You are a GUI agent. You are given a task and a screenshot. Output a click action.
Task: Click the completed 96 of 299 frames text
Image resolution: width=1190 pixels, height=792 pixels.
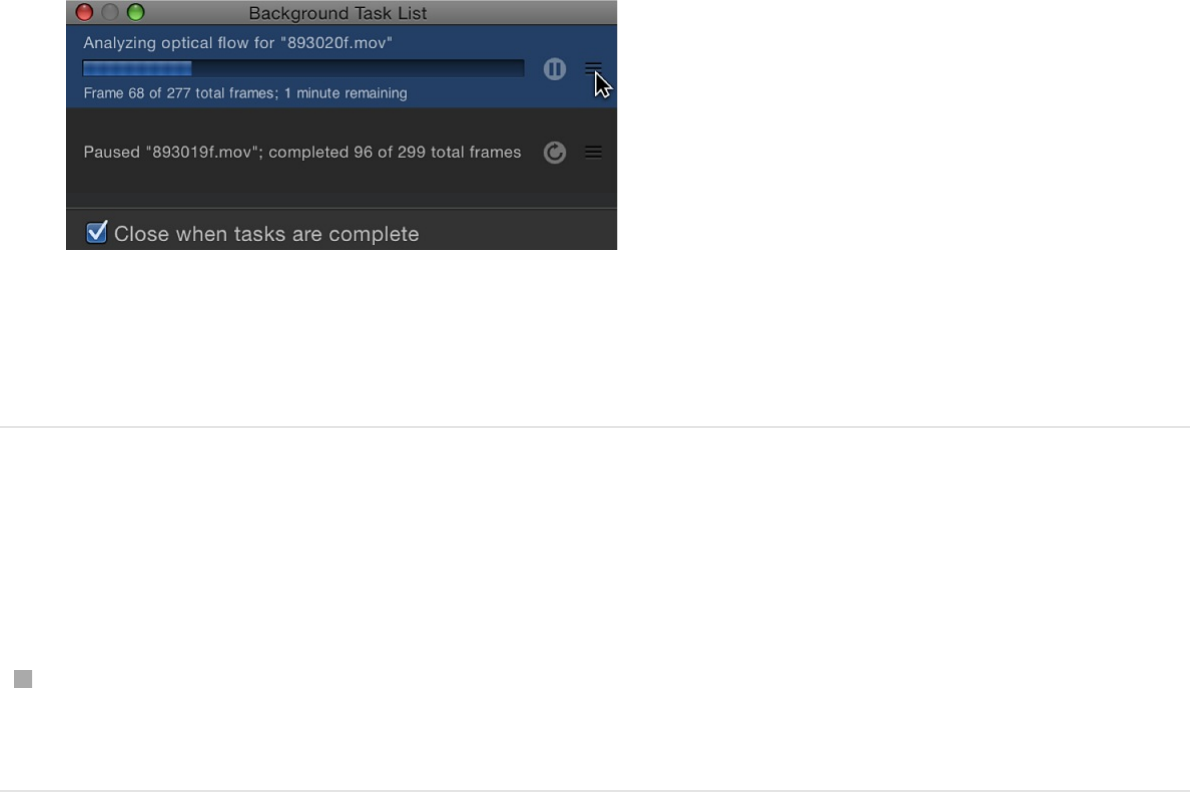395,152
